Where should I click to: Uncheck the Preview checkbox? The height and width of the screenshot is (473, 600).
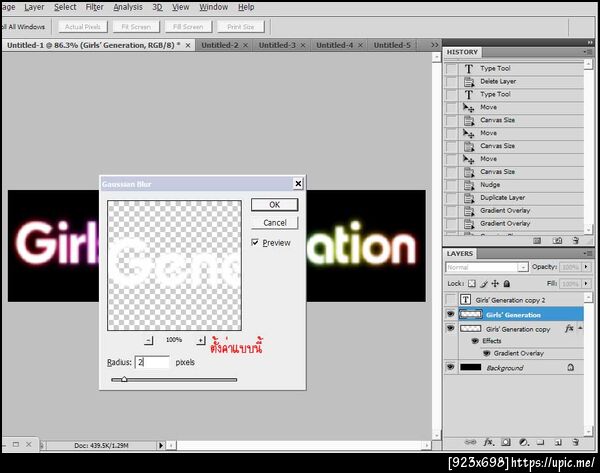tap(255, 243)
